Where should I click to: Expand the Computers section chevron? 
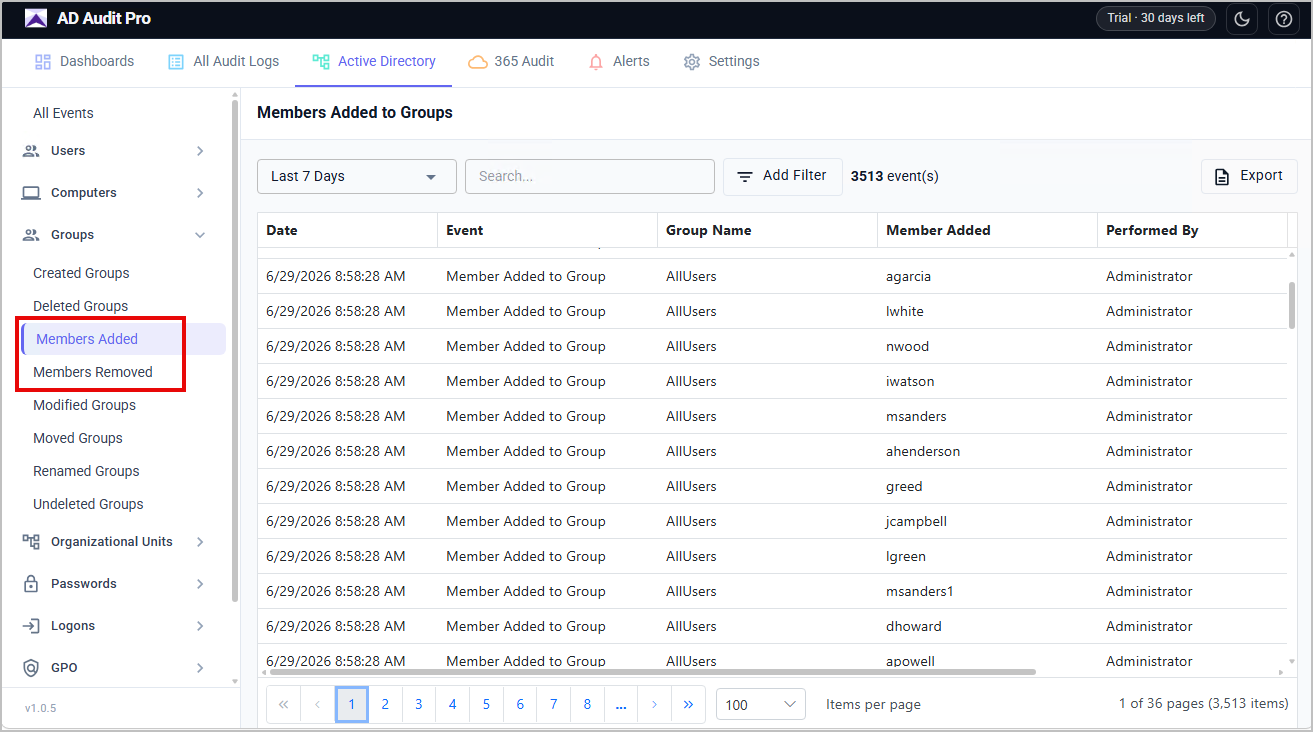click(x=200, y=193)
